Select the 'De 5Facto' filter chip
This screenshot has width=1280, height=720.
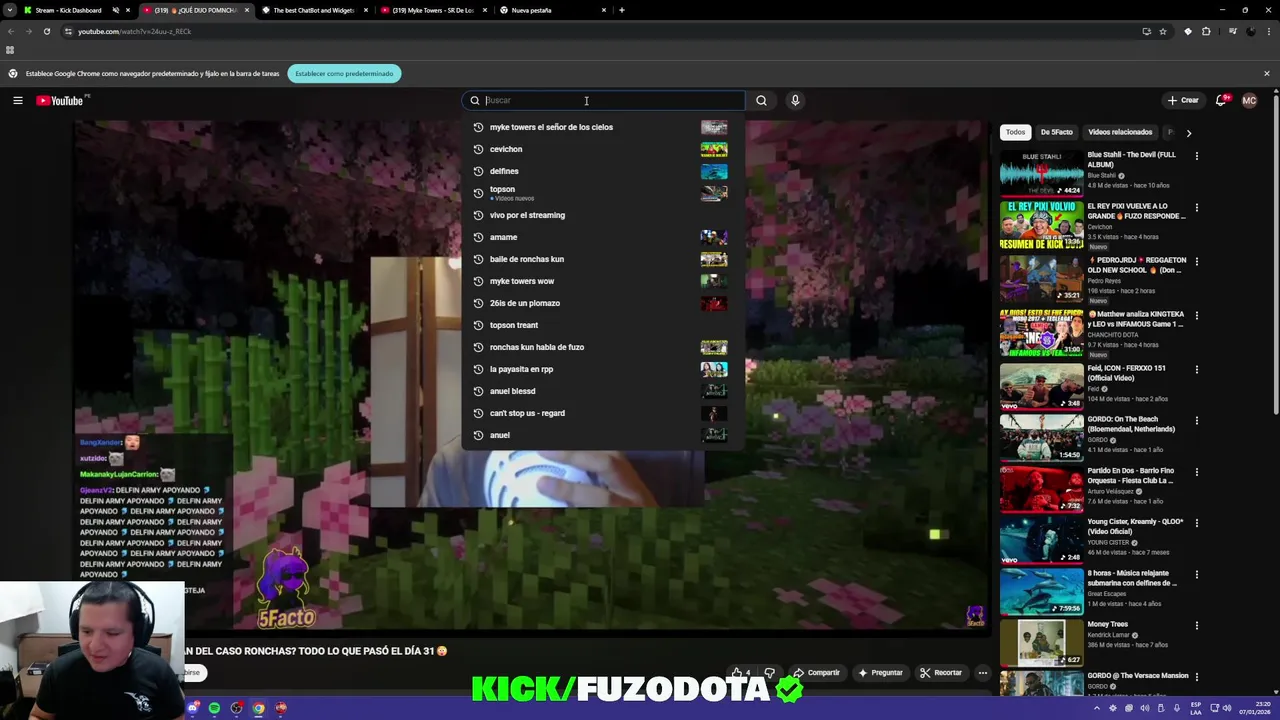[x=1056, y=132]
